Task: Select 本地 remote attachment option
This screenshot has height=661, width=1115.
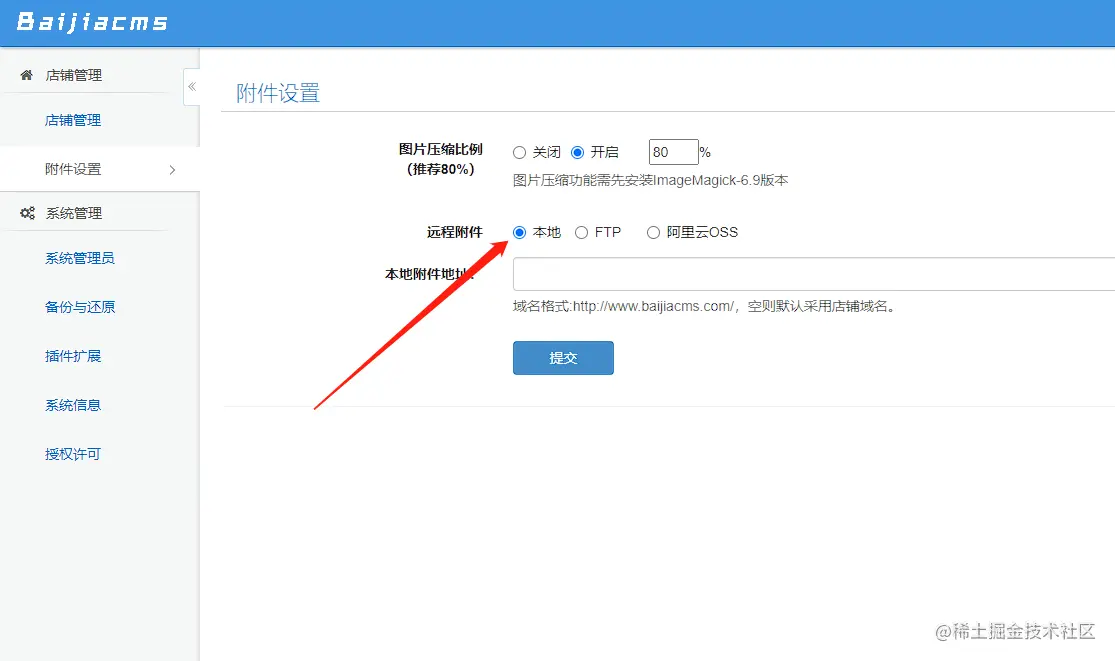Action: (x=519, y=232)
